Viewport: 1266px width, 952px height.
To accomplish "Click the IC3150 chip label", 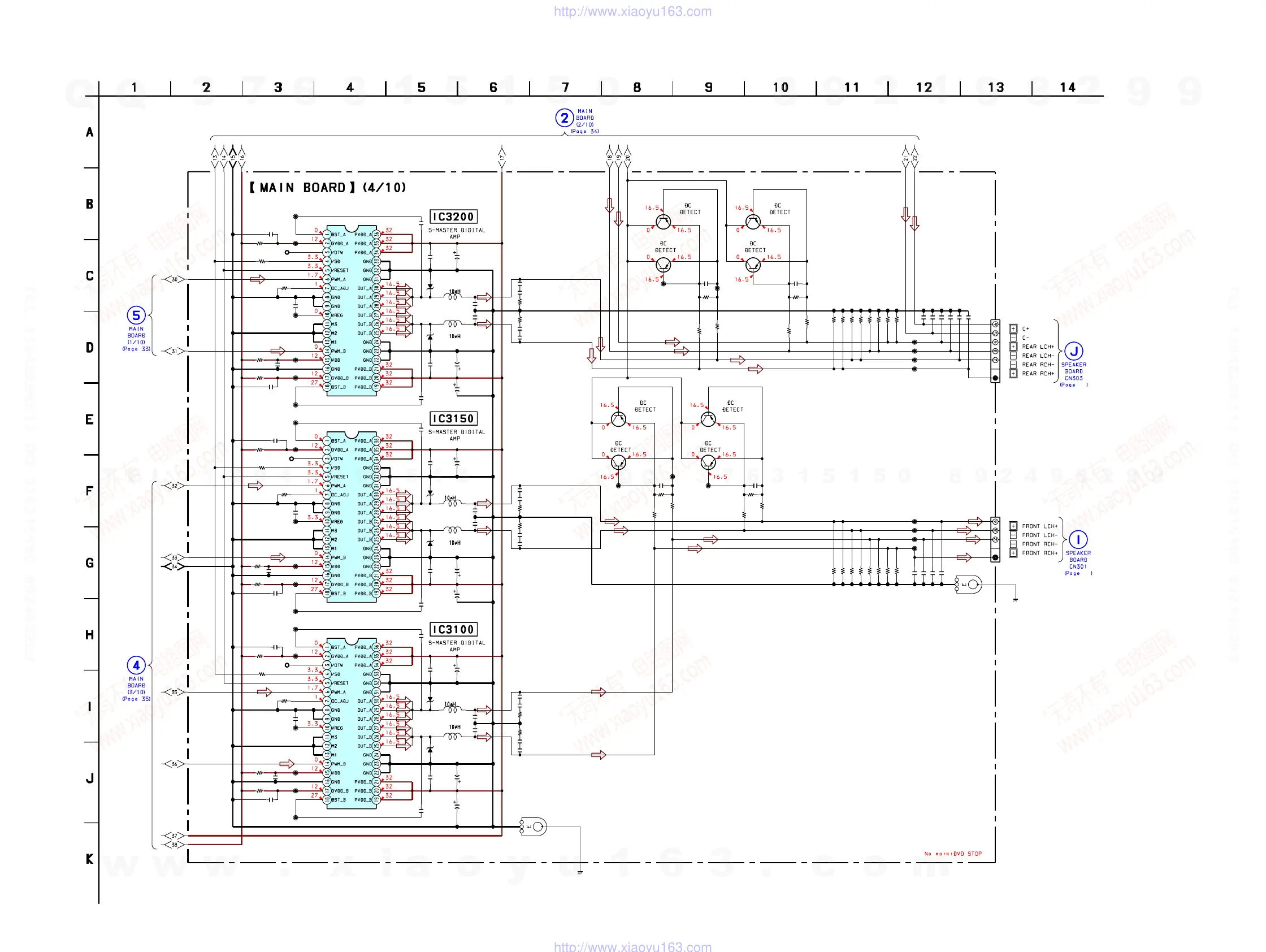I will 453,418.
